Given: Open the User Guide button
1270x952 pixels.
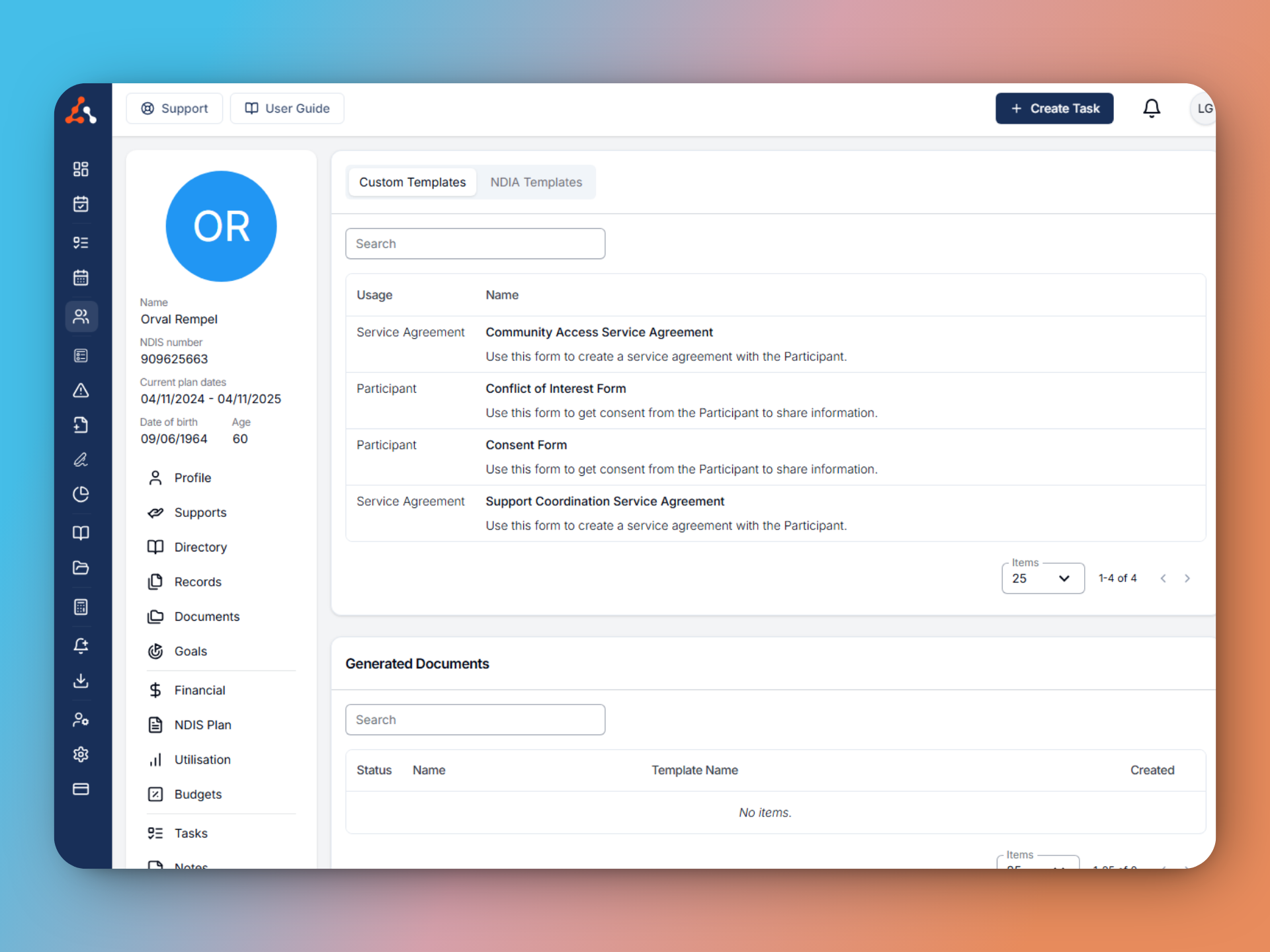Looking at the screenshot, I should pyautogui.click(x=287, y=108).
